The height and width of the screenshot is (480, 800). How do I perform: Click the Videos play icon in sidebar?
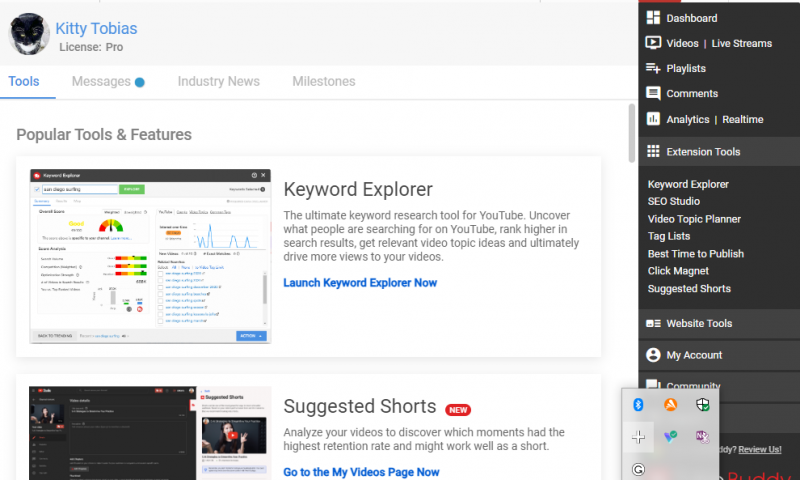click(x=653, y=43)
